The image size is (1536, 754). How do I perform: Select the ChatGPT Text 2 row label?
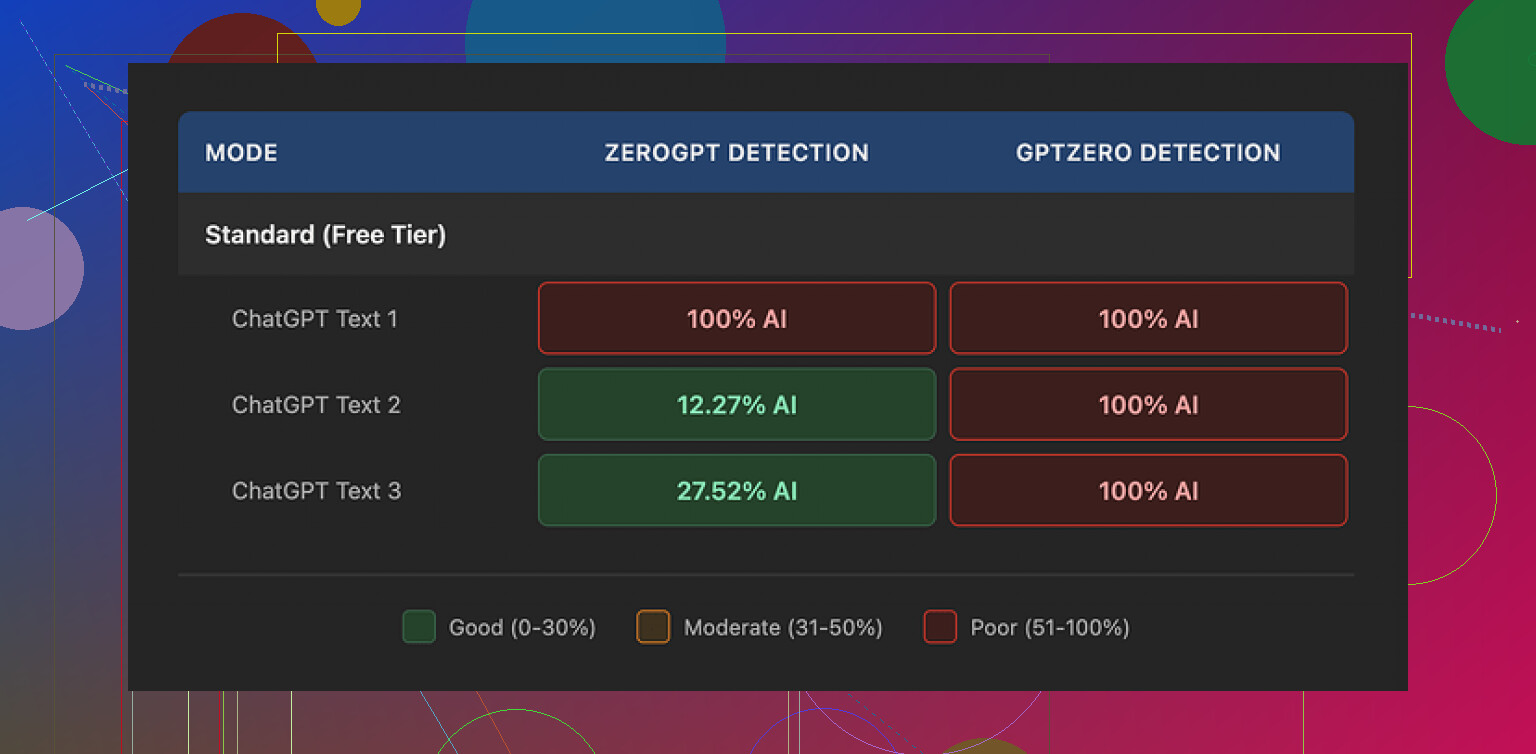coord(316,405)
